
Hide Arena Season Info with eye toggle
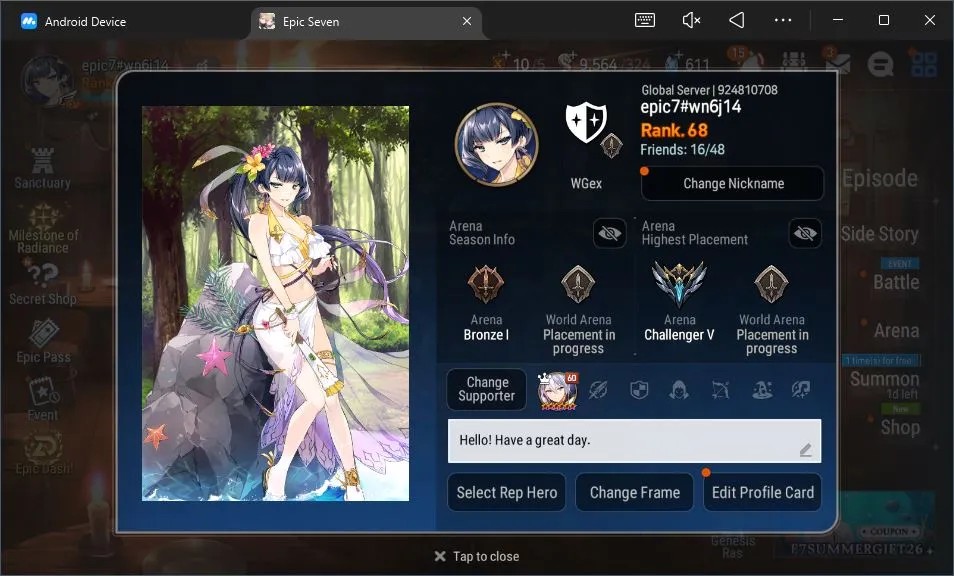610,233
